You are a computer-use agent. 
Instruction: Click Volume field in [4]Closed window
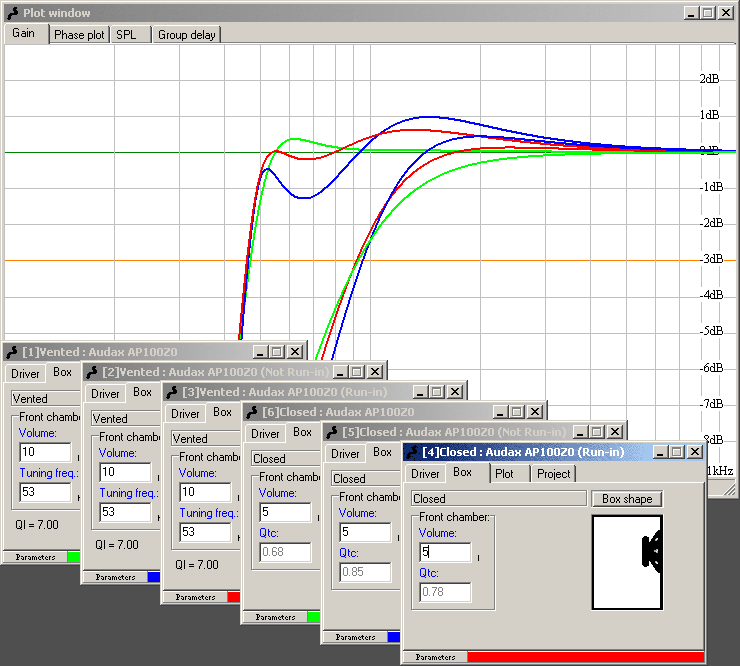click(445, 552)
